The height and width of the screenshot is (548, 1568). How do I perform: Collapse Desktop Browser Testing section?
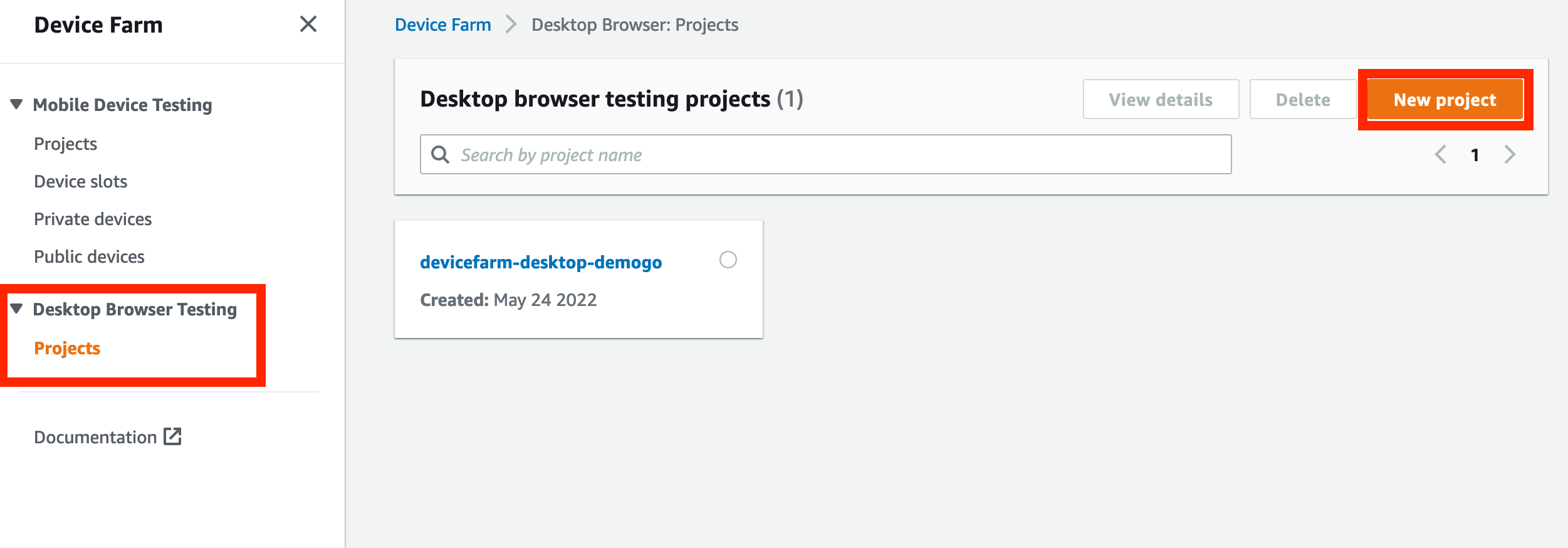17,308
